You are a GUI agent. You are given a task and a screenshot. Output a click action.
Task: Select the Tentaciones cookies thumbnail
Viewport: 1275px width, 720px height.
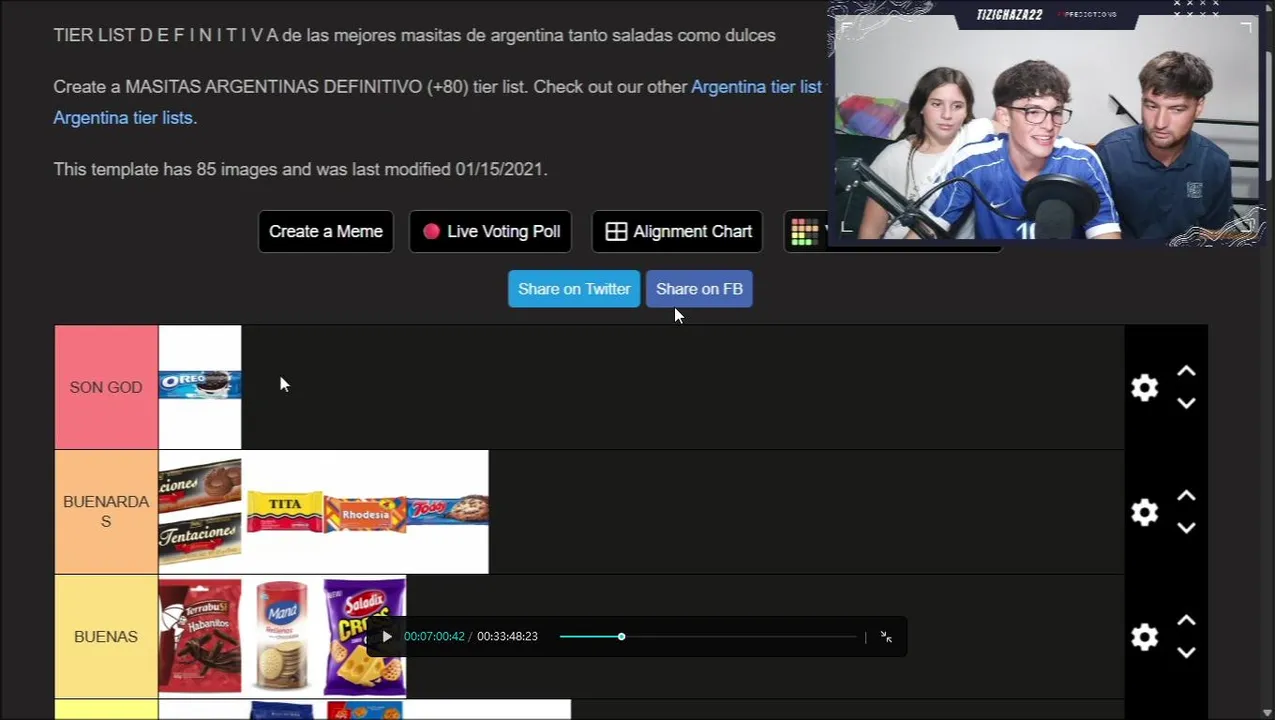coord(200,512)
